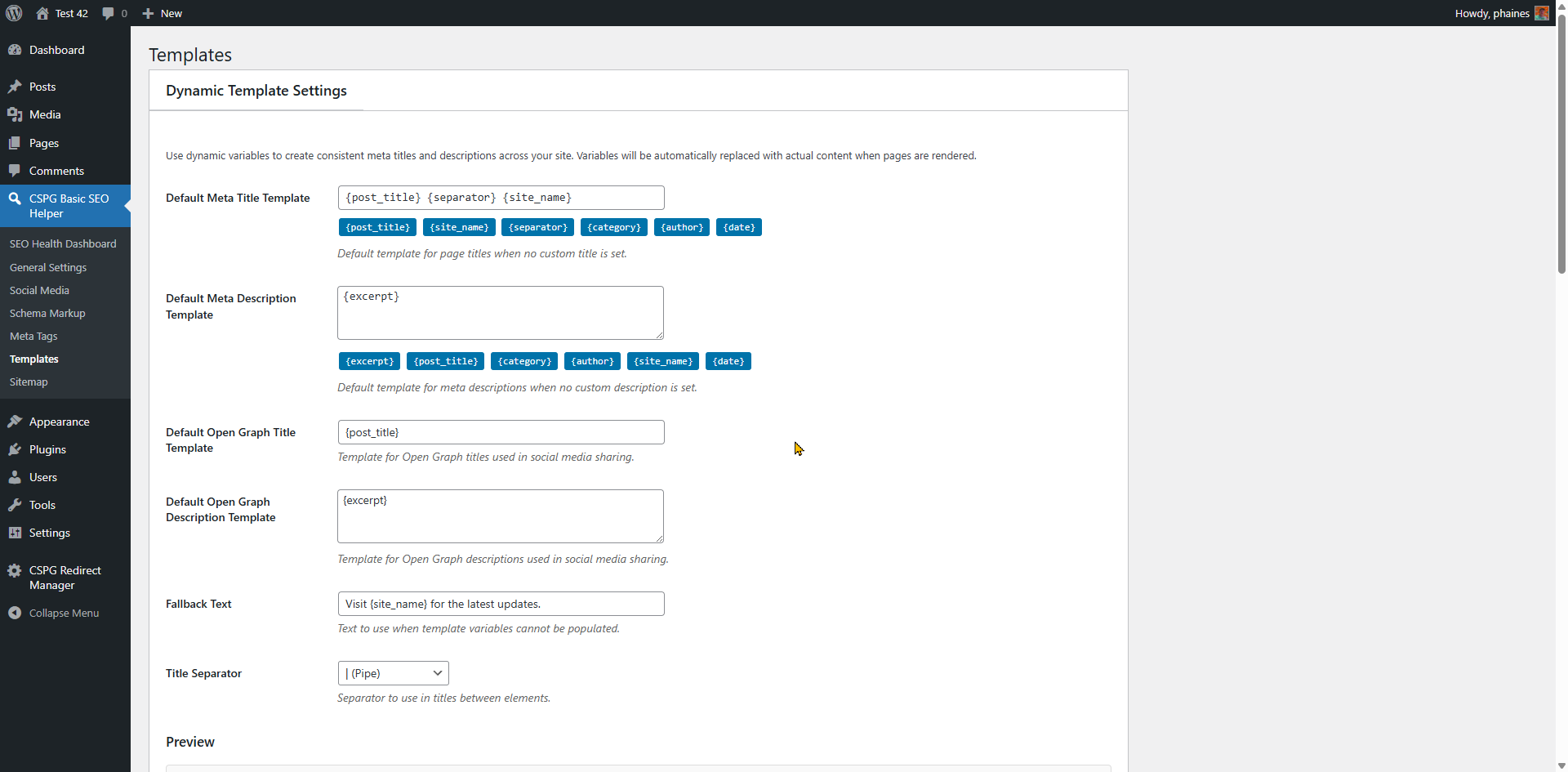Open the Sitemap submenu link

(28, 382)
